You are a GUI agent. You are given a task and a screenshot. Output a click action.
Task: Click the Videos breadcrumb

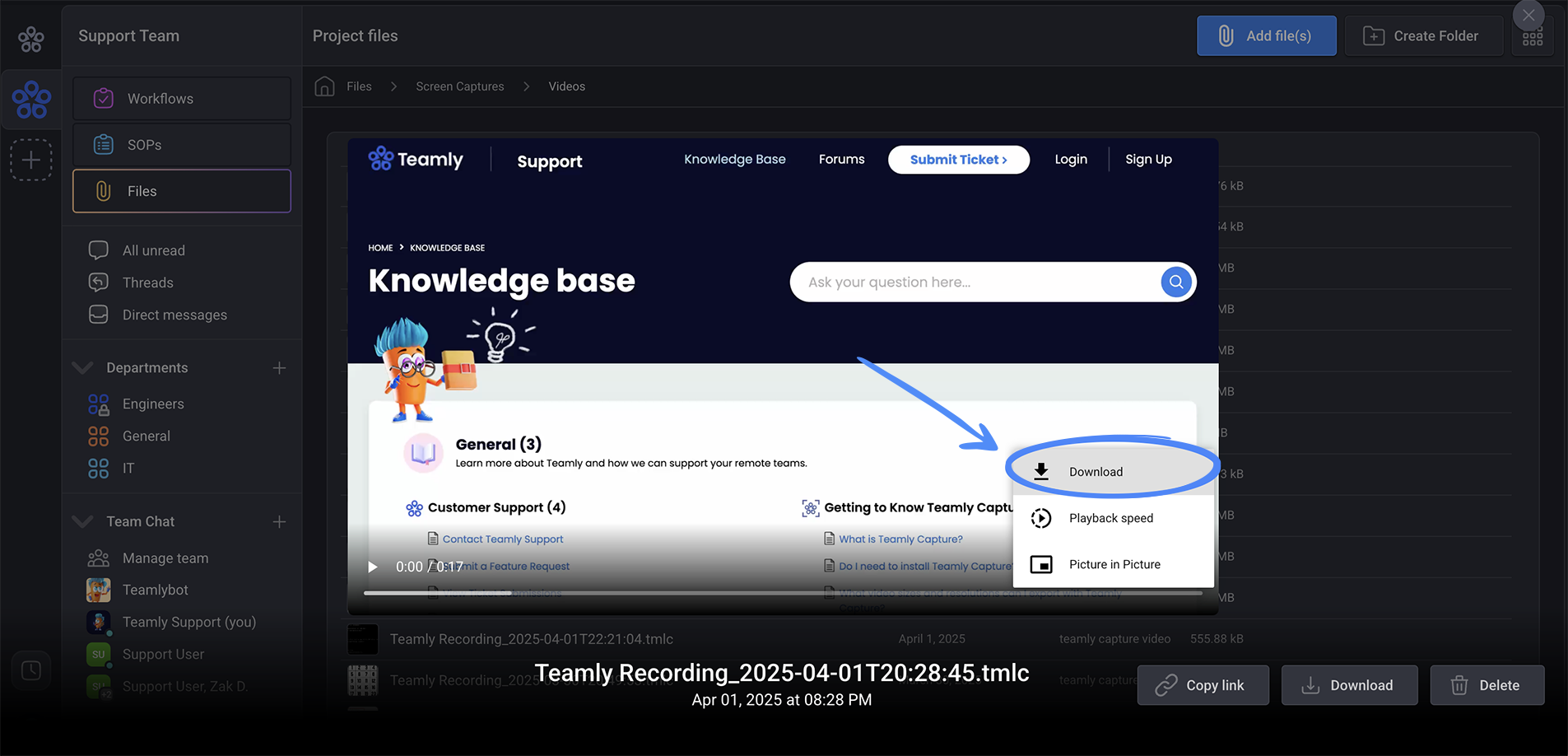pos(567,86)
